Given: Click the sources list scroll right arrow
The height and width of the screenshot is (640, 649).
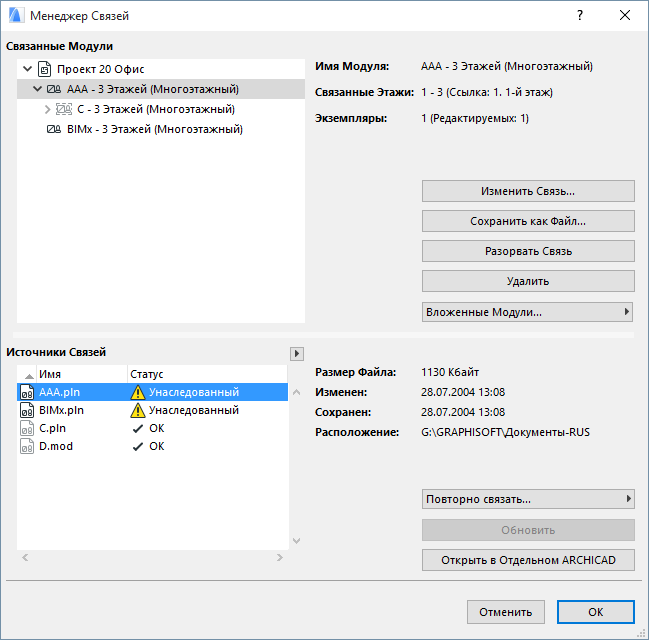Looking at the screenshot, I should click(x=280, y=558).
